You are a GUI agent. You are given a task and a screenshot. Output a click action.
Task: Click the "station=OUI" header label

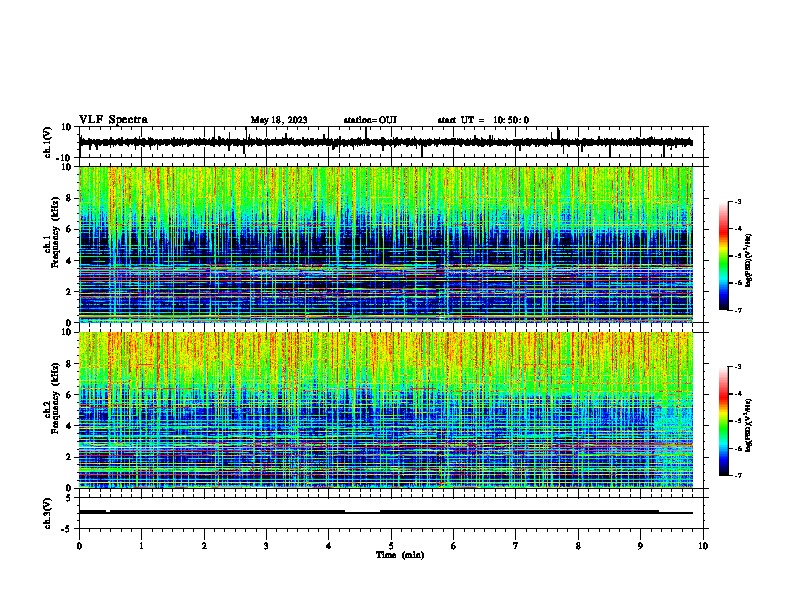point(370,120)
